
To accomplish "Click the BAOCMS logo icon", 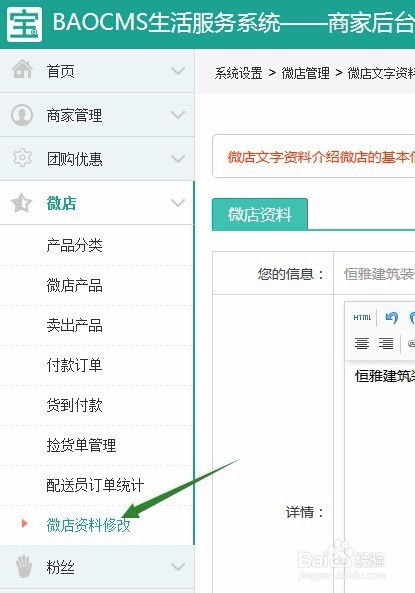I will point(24,24).
